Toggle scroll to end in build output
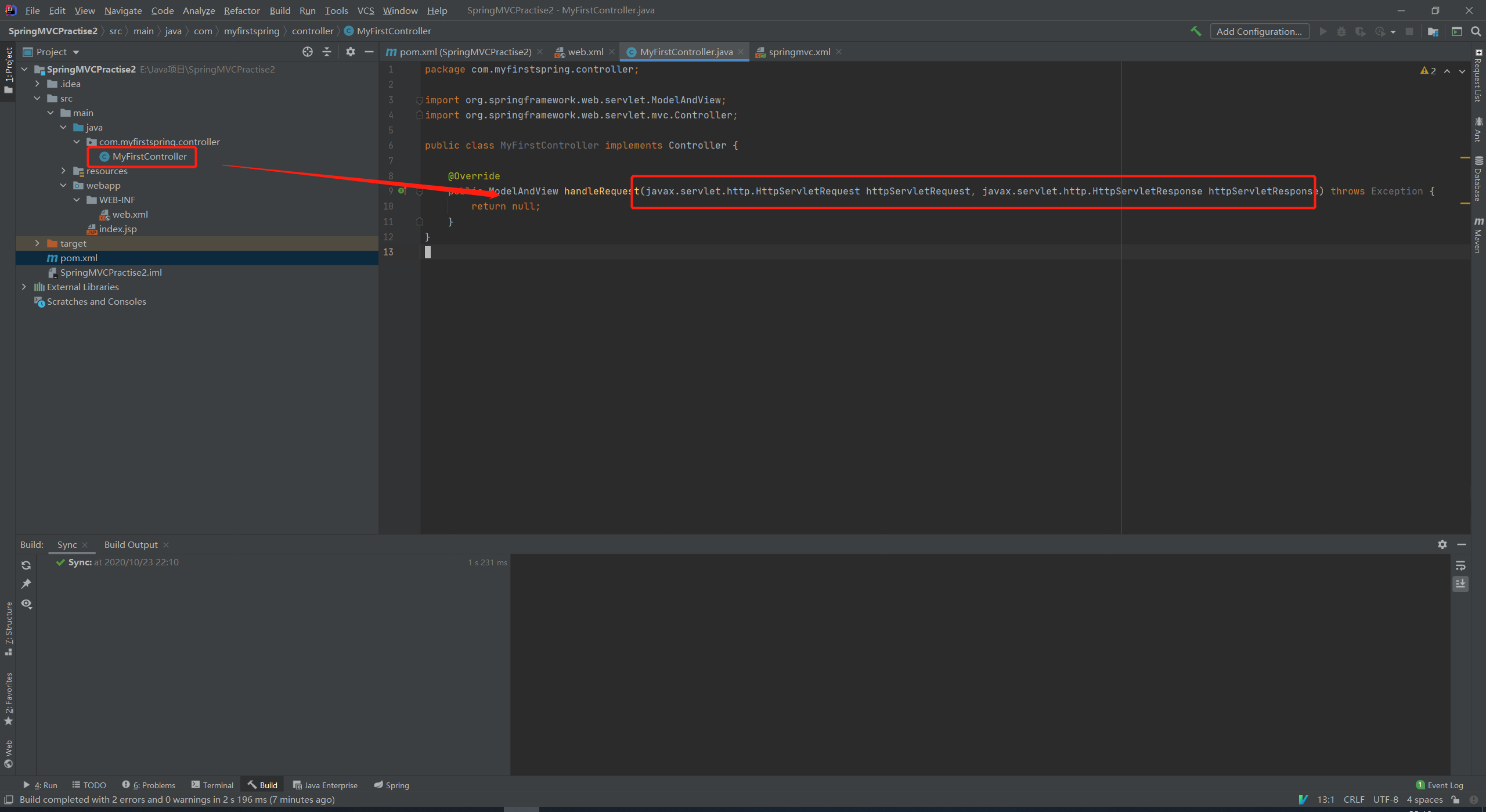The width and height of the screenshot is (1486, 812). (x=1460, y=583)
